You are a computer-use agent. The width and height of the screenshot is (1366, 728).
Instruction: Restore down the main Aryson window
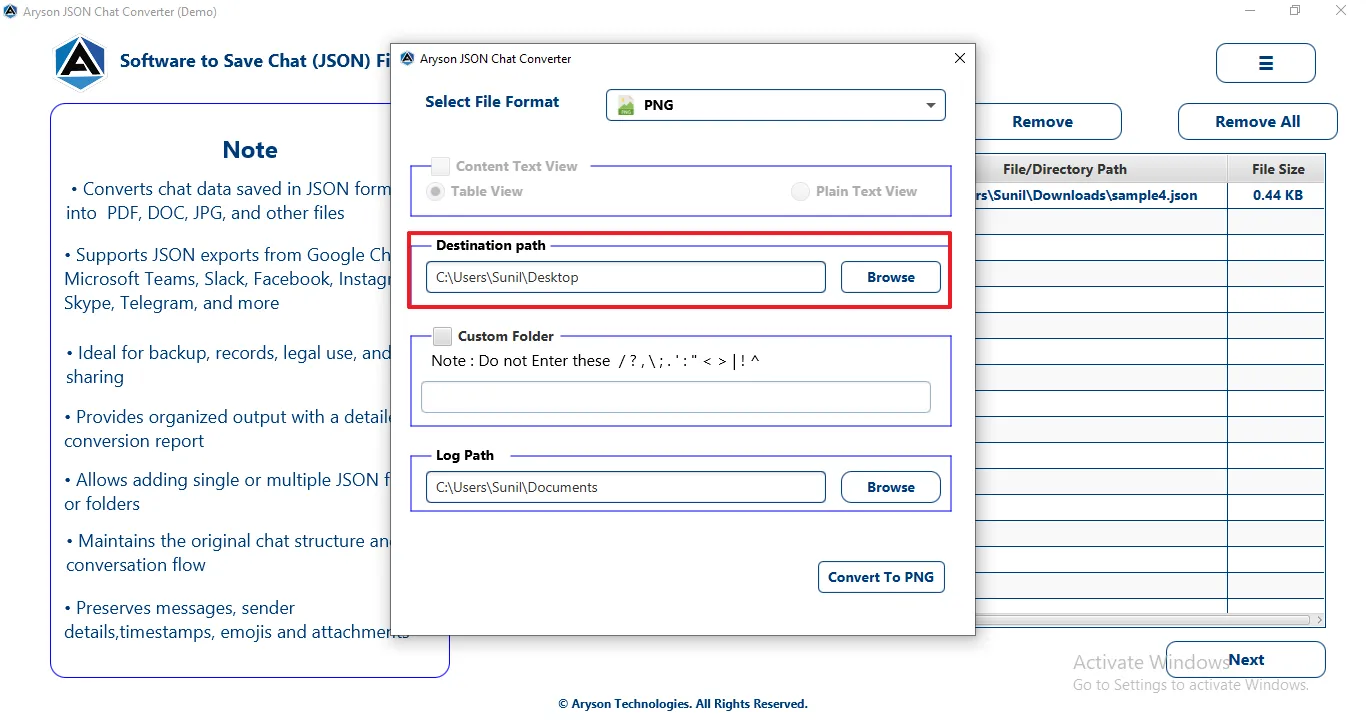[x=1295, y=11]
